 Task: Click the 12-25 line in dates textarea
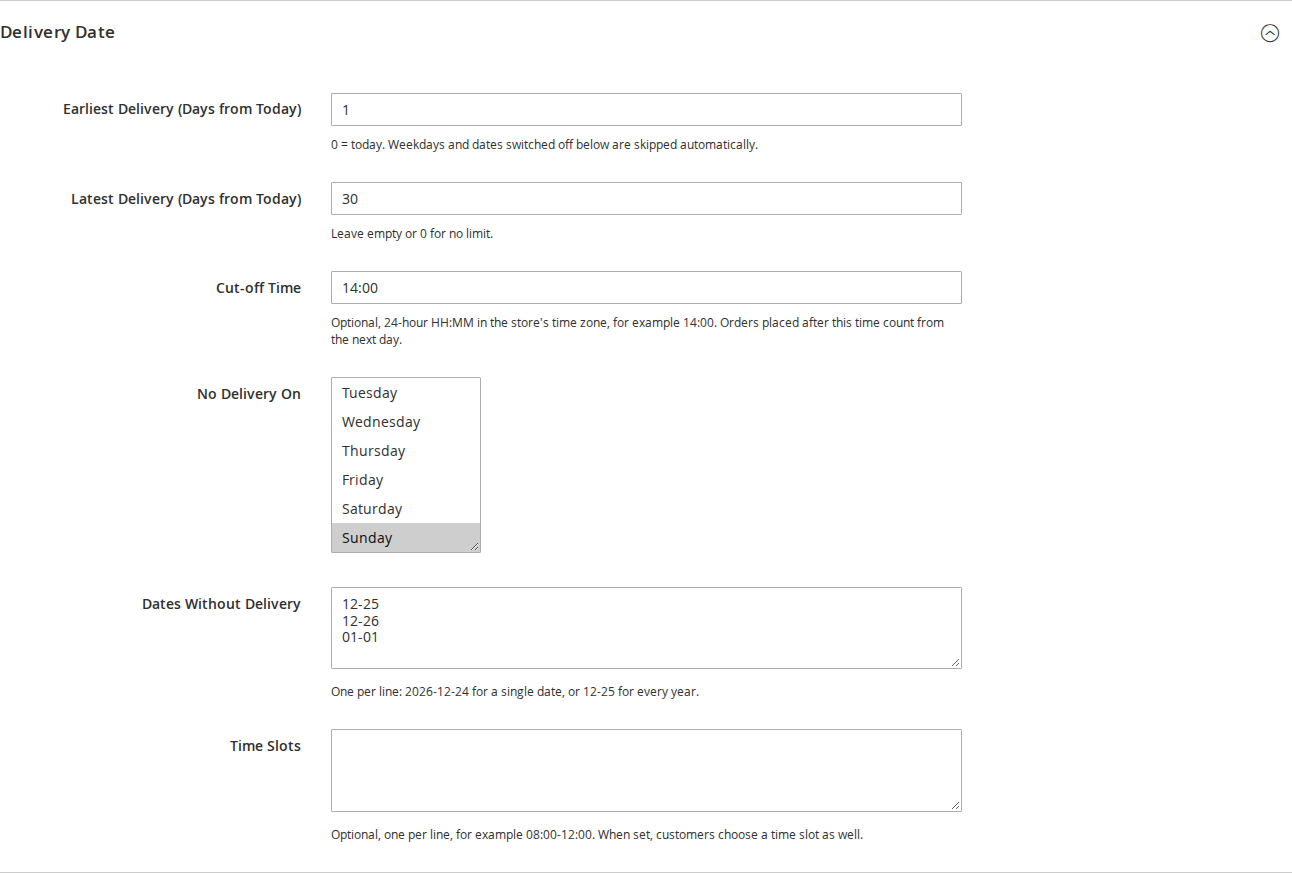coord(360,604)
